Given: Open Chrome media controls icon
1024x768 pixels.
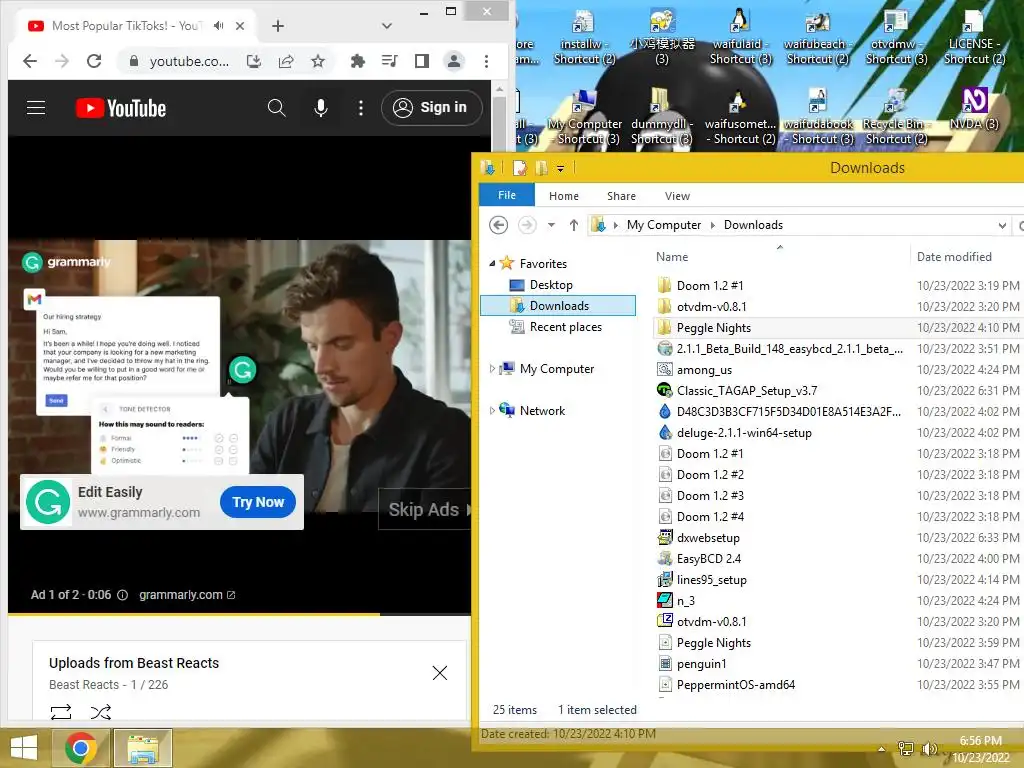Looking at the screenshot, I should 390,61.
